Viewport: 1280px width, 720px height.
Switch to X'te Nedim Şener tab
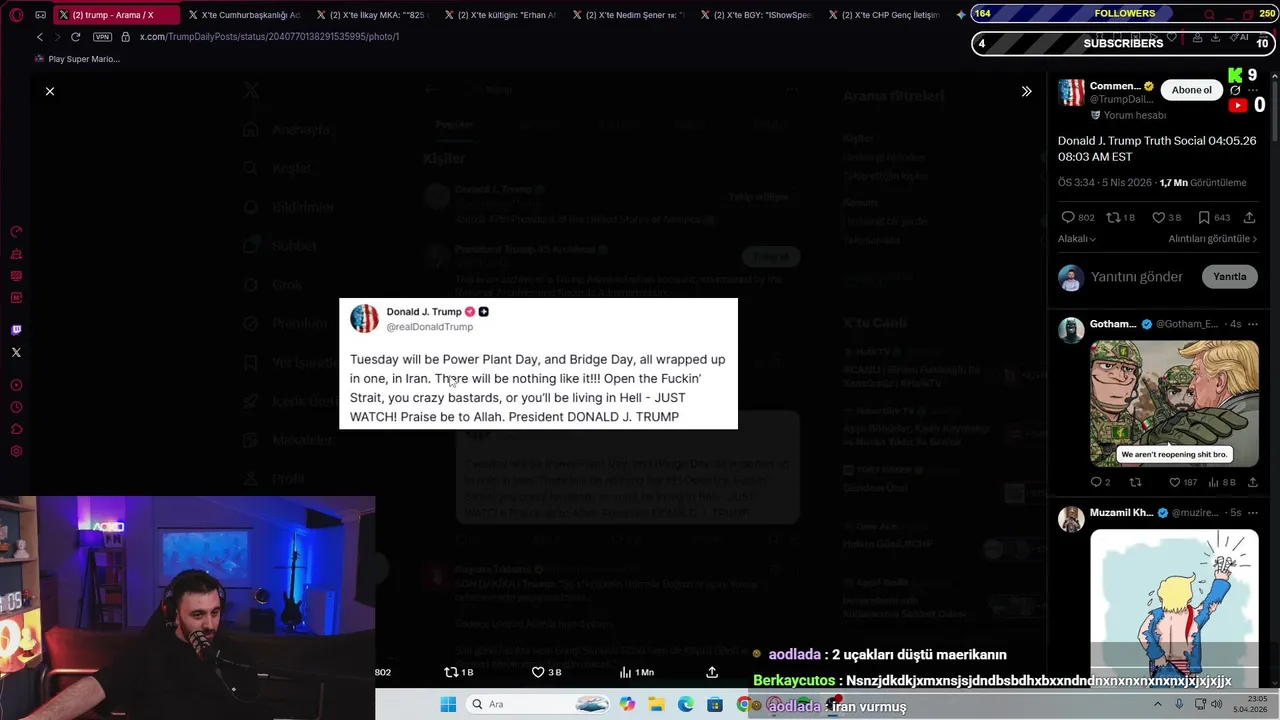pyautogui.click(x=628, y=15)
